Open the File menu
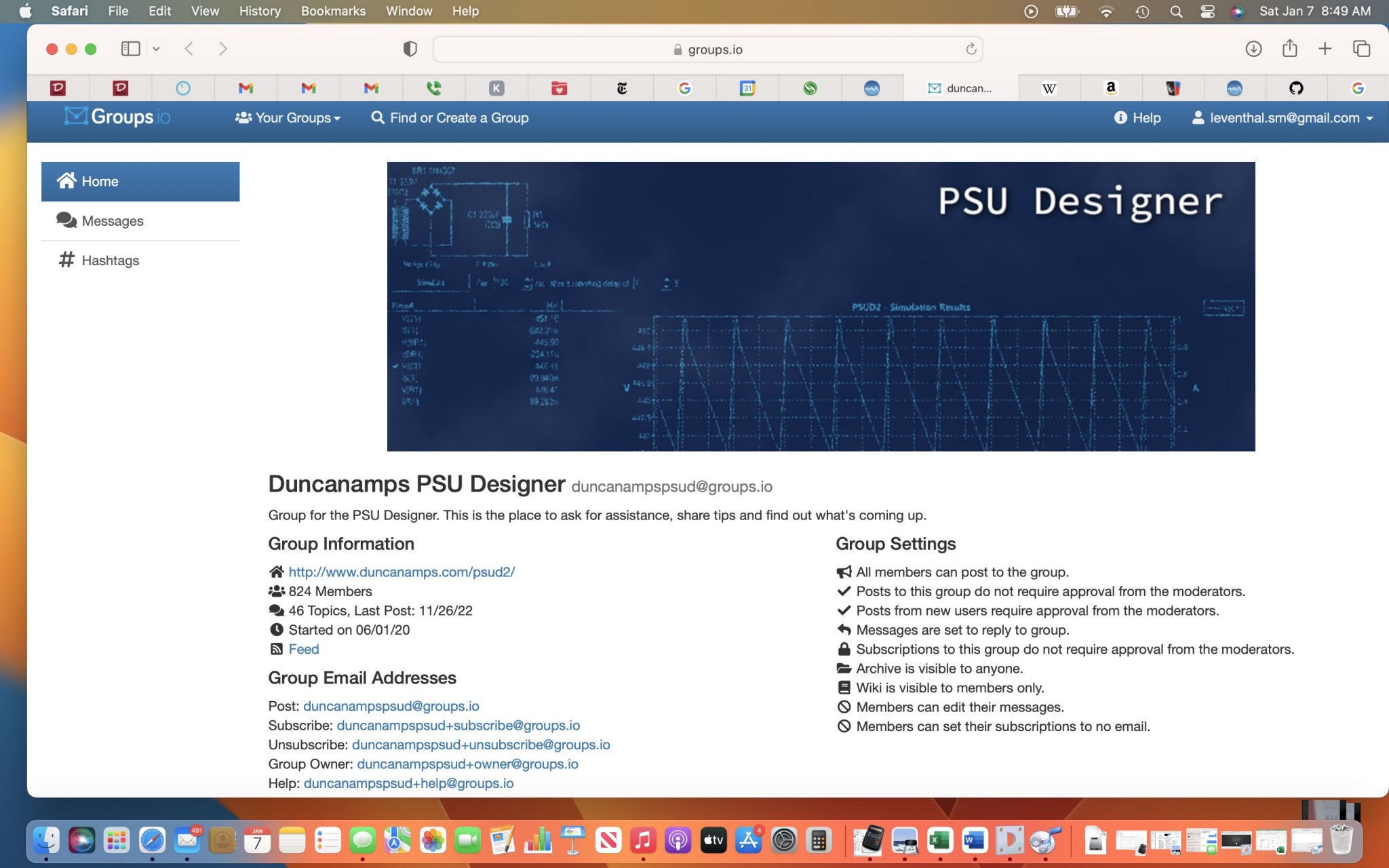The image size is (1389, 868). click(118, 11)
